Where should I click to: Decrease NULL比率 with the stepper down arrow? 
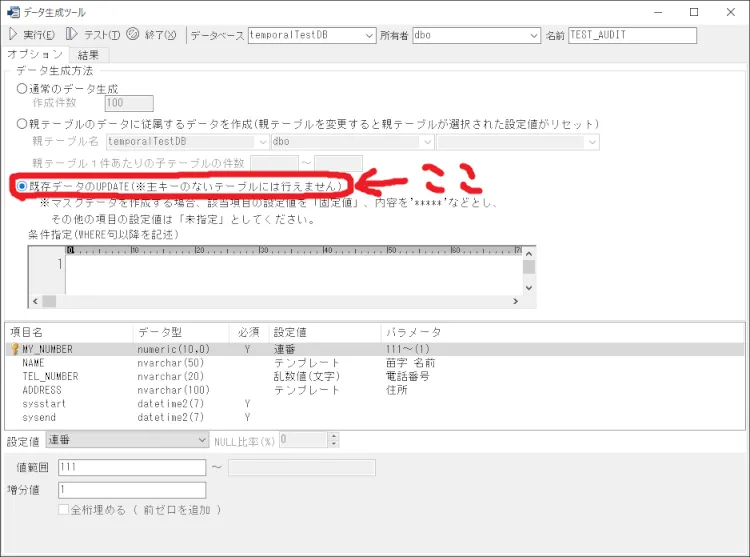334,444
